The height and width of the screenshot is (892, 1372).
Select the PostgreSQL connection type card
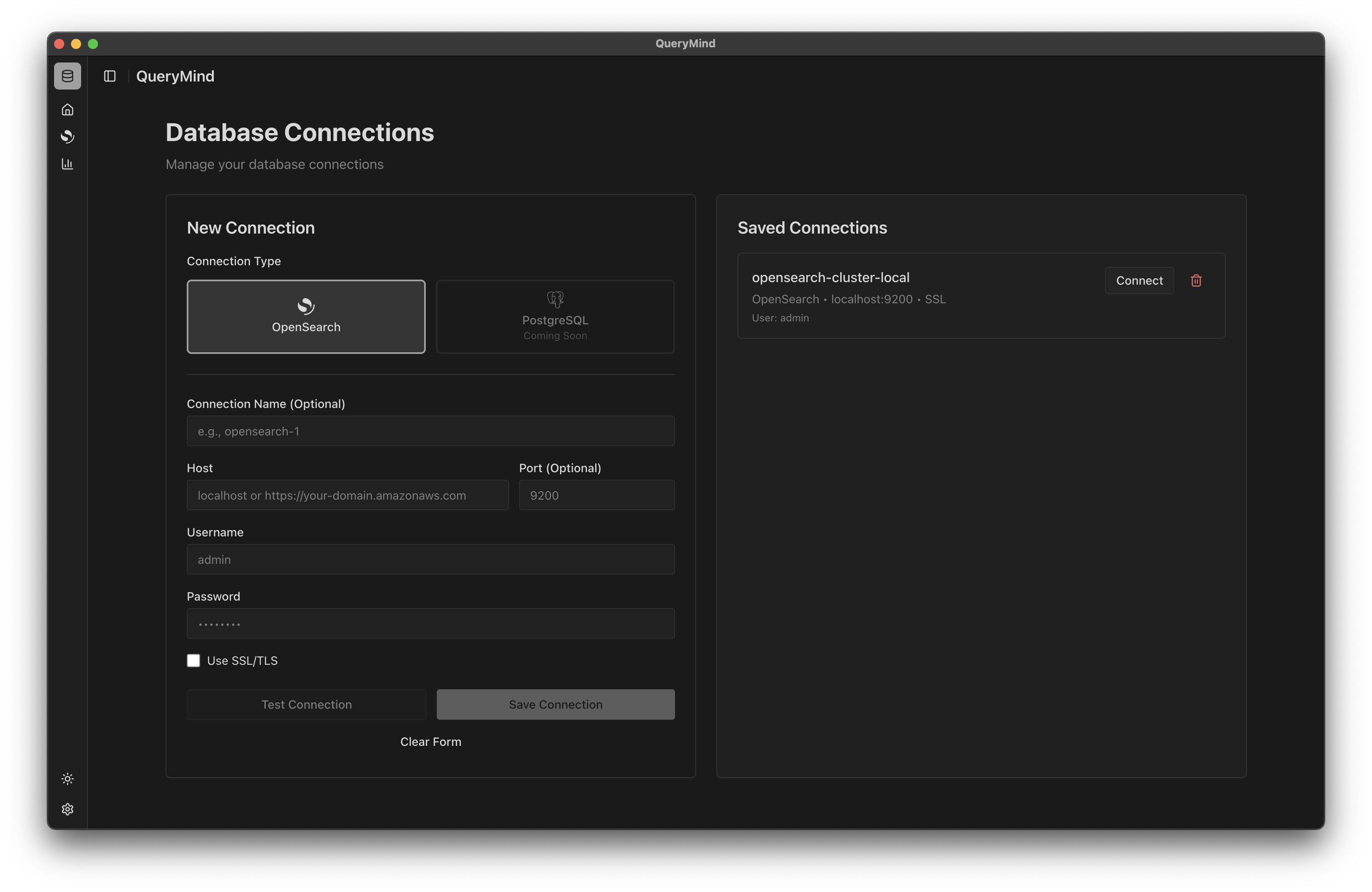pos(555,316)
